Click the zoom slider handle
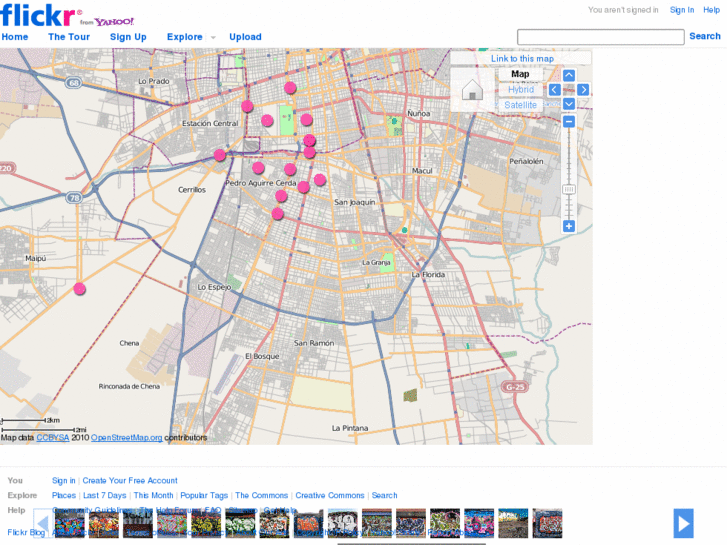Image resolution: width=727 pixels, height=545 pixels. pos(569,189)
